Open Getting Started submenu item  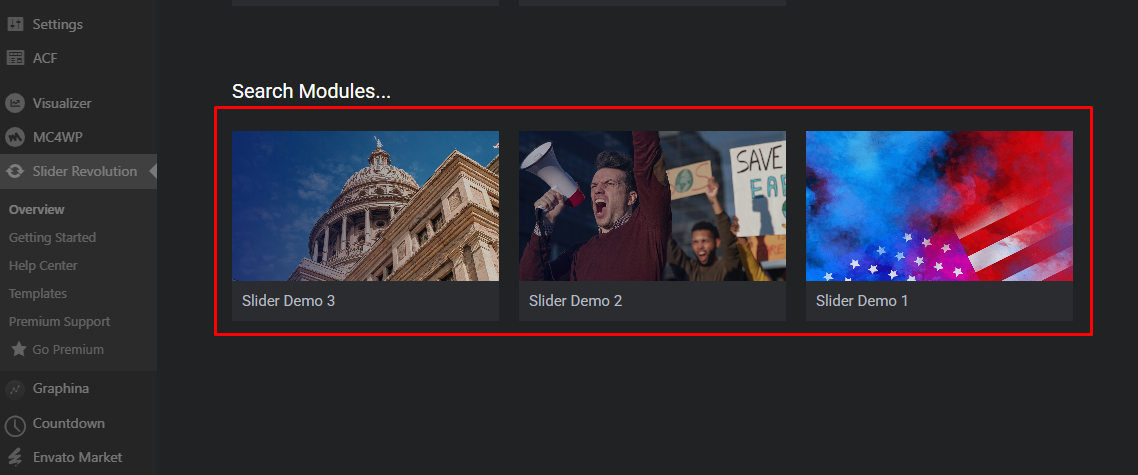(52, 238)
